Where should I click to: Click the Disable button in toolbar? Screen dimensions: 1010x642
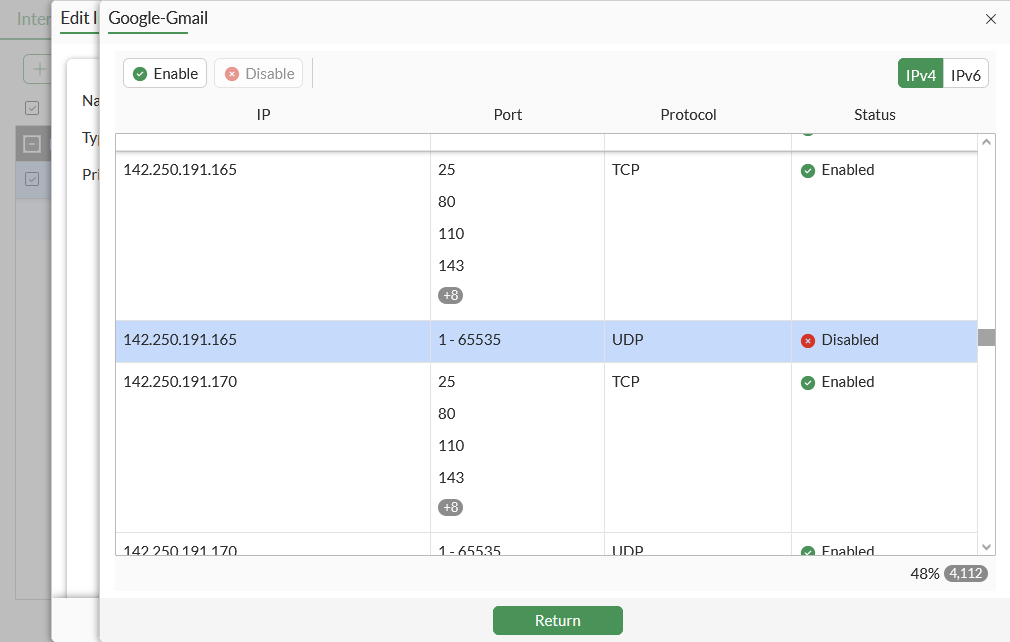click(x=258, y=73)
